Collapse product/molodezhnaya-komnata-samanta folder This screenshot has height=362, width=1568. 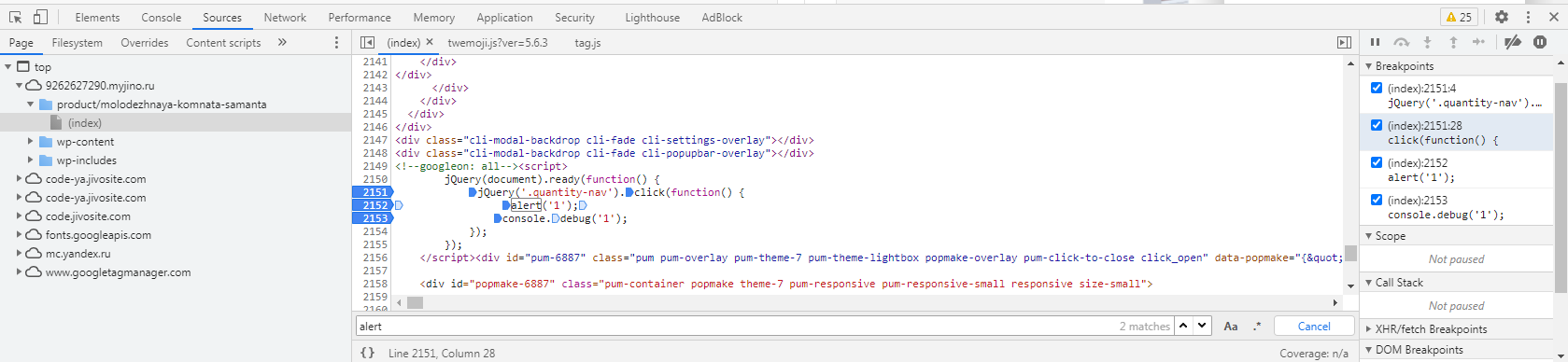click(31, 104)
